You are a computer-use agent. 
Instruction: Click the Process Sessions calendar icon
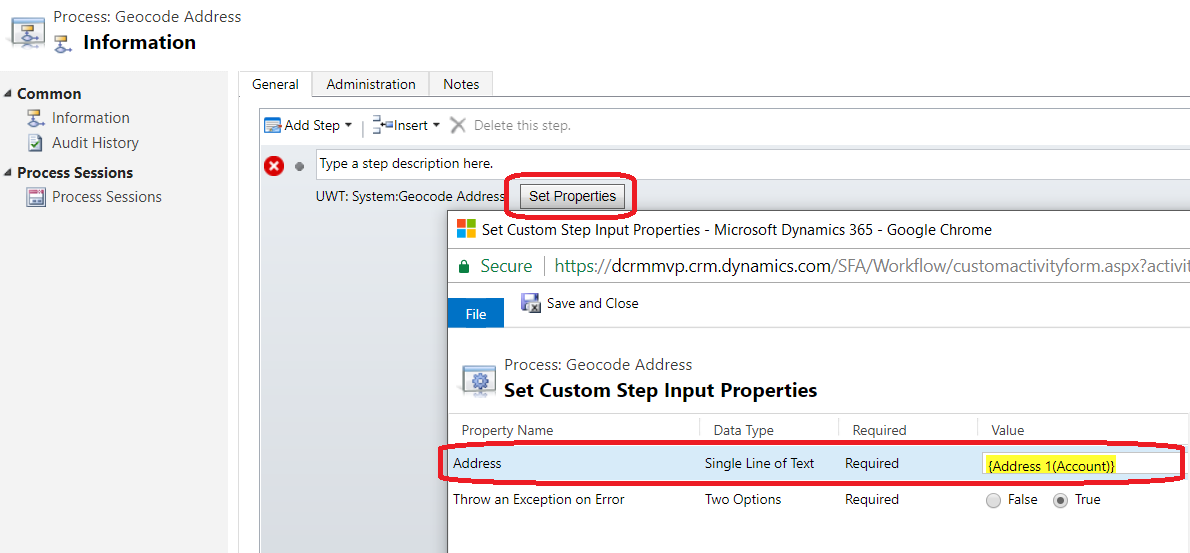tap(35, 197)
